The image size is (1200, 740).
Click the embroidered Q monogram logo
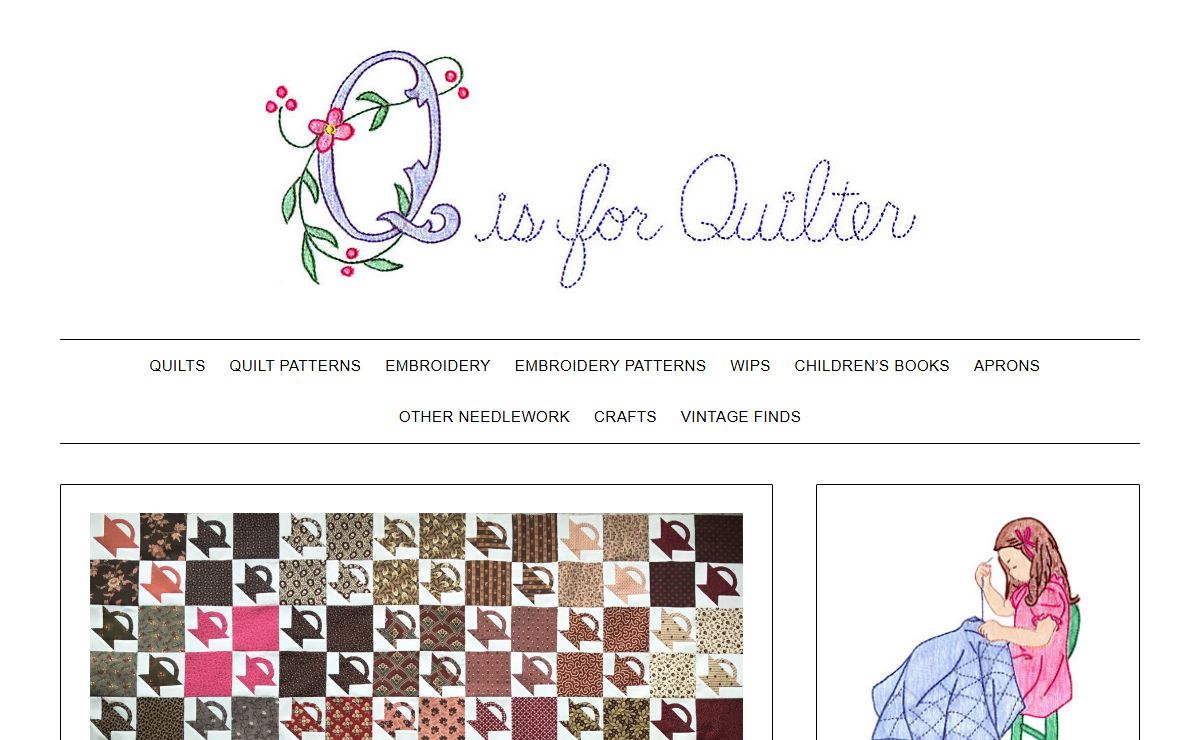368,165
